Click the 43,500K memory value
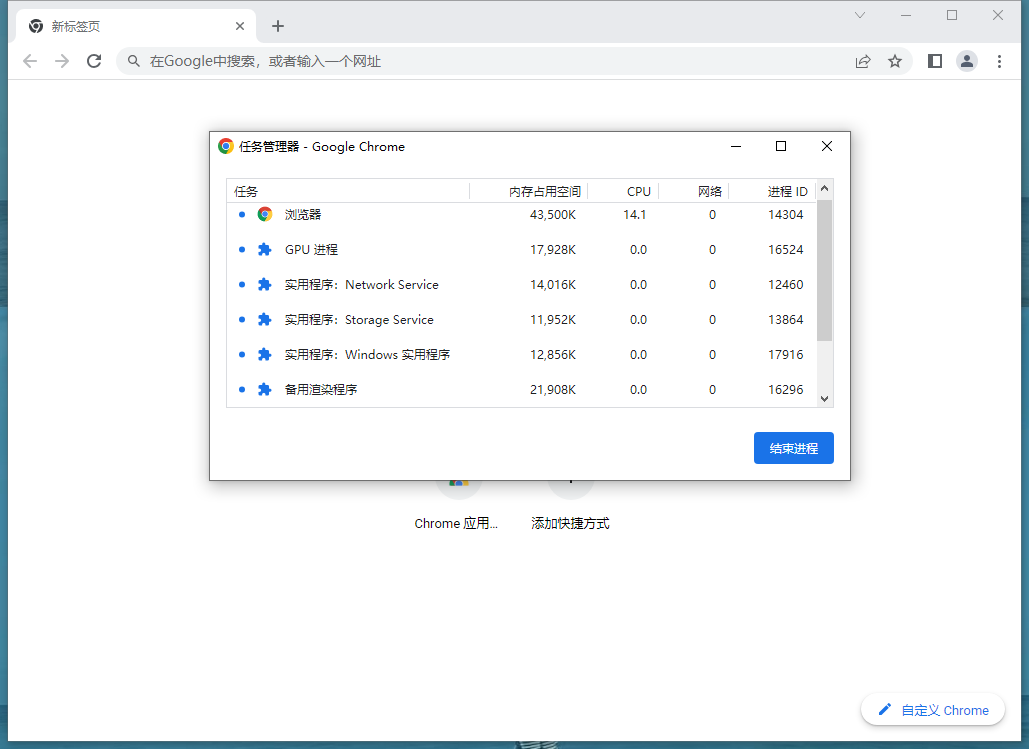This screenshot has height=749, width=1029. tap(553, 215)
